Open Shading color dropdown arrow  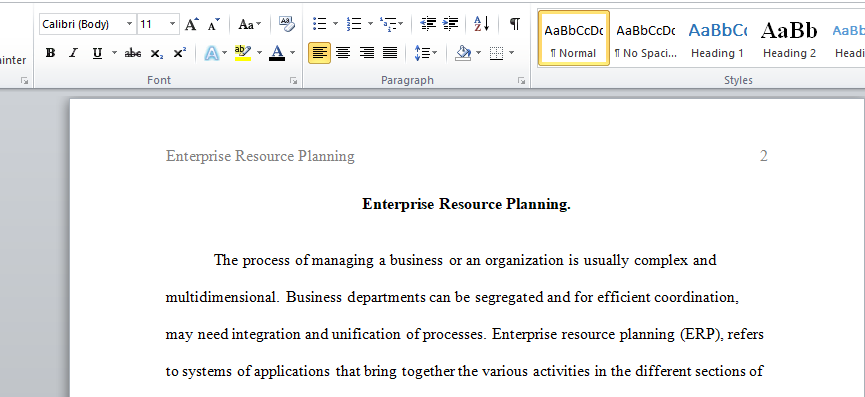pos(478,53)
